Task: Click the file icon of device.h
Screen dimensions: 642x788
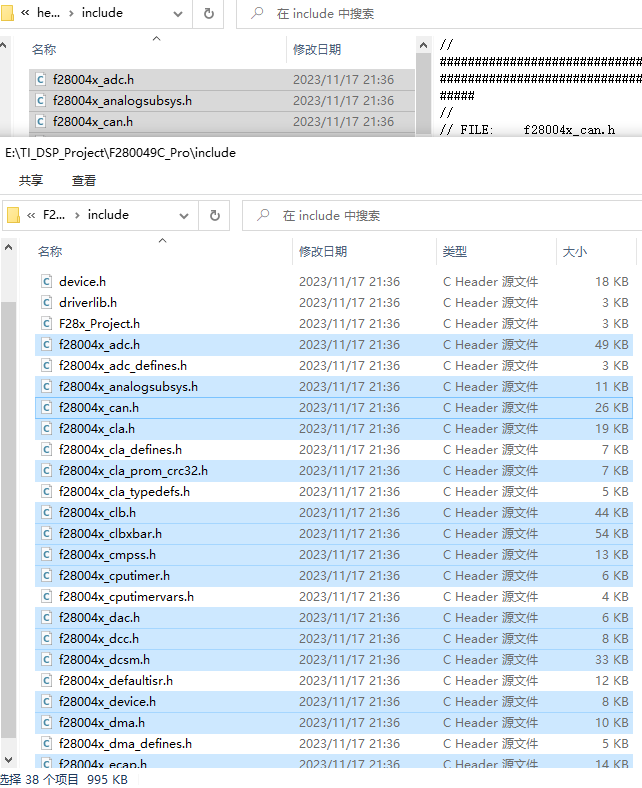Action: pyautogui.click(x=46, y=281)
